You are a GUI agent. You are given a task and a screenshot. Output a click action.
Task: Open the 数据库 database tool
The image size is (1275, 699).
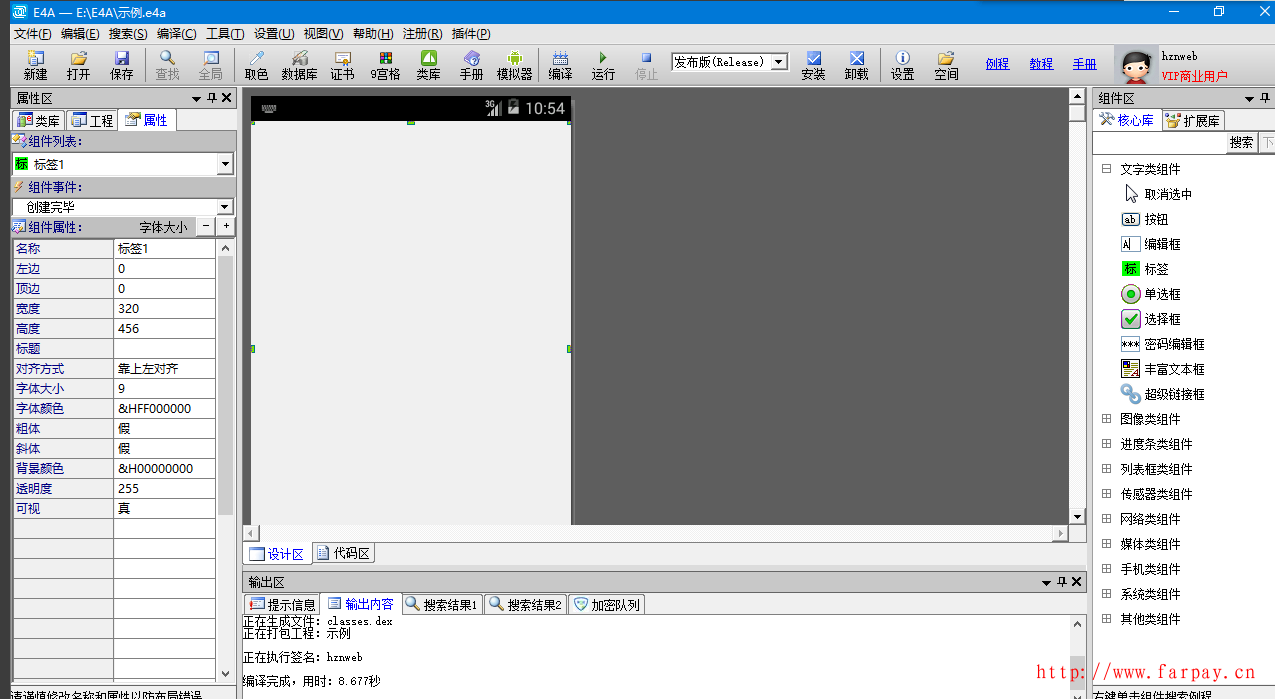click(299, 65)
